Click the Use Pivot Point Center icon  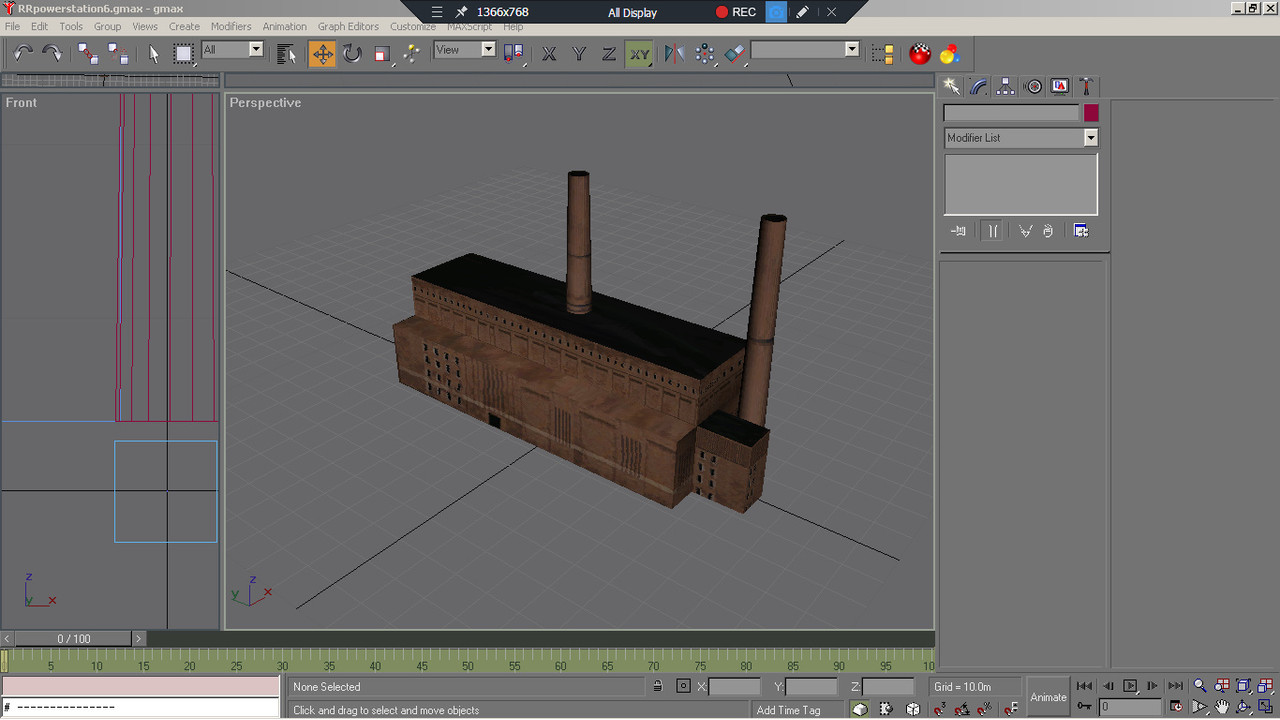514,53
